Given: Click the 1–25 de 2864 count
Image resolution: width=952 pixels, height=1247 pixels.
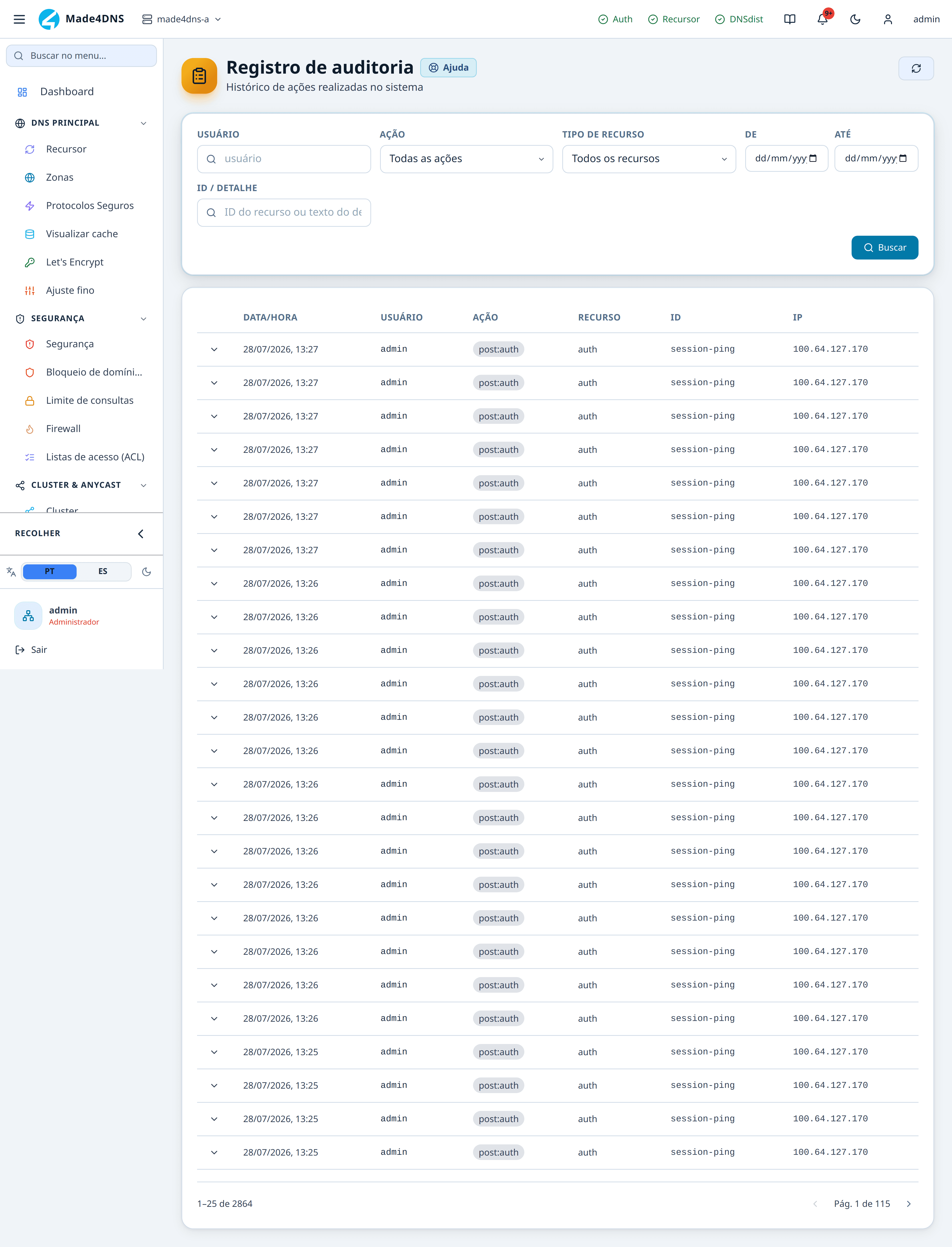Looking at the screenshot, I should [225, 1204].
